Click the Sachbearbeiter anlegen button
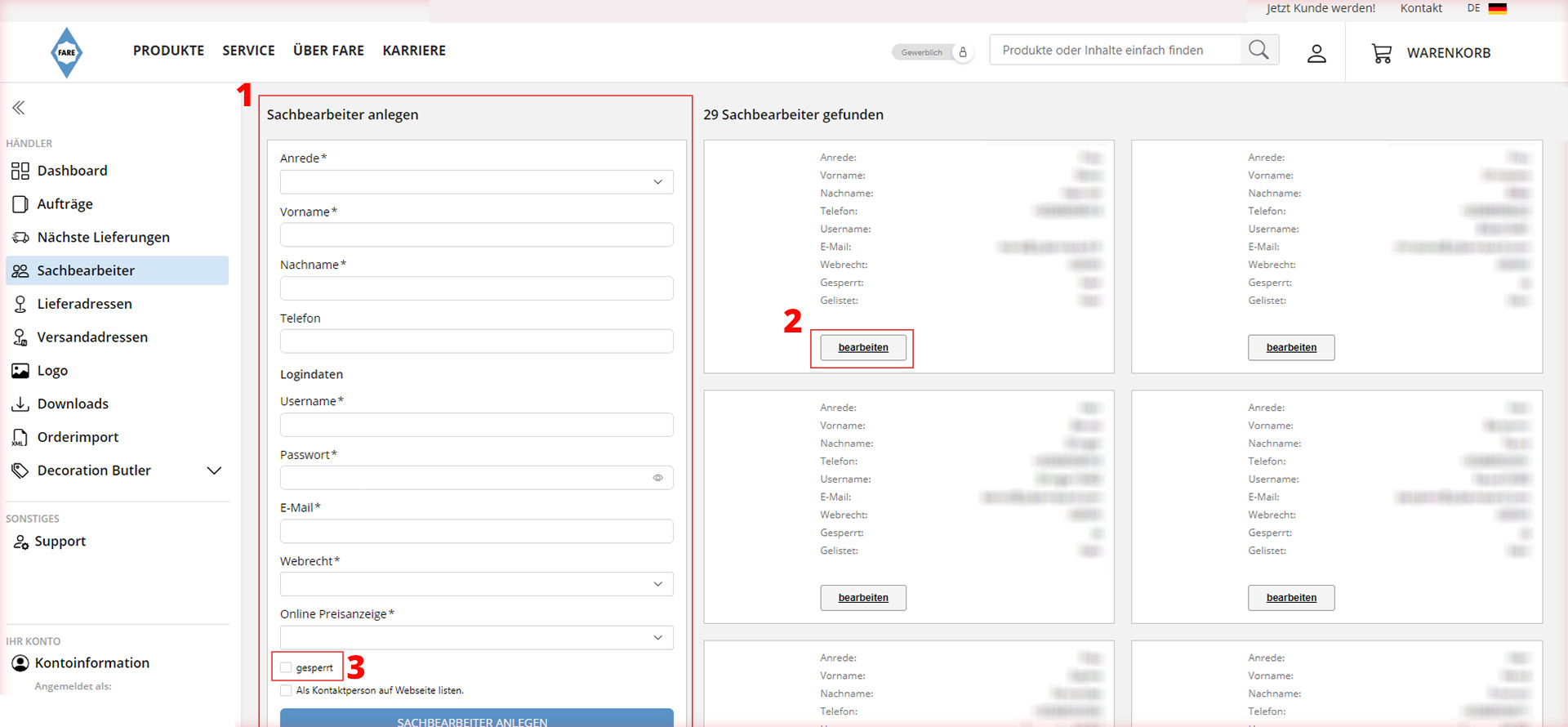 tap(476, 719)
